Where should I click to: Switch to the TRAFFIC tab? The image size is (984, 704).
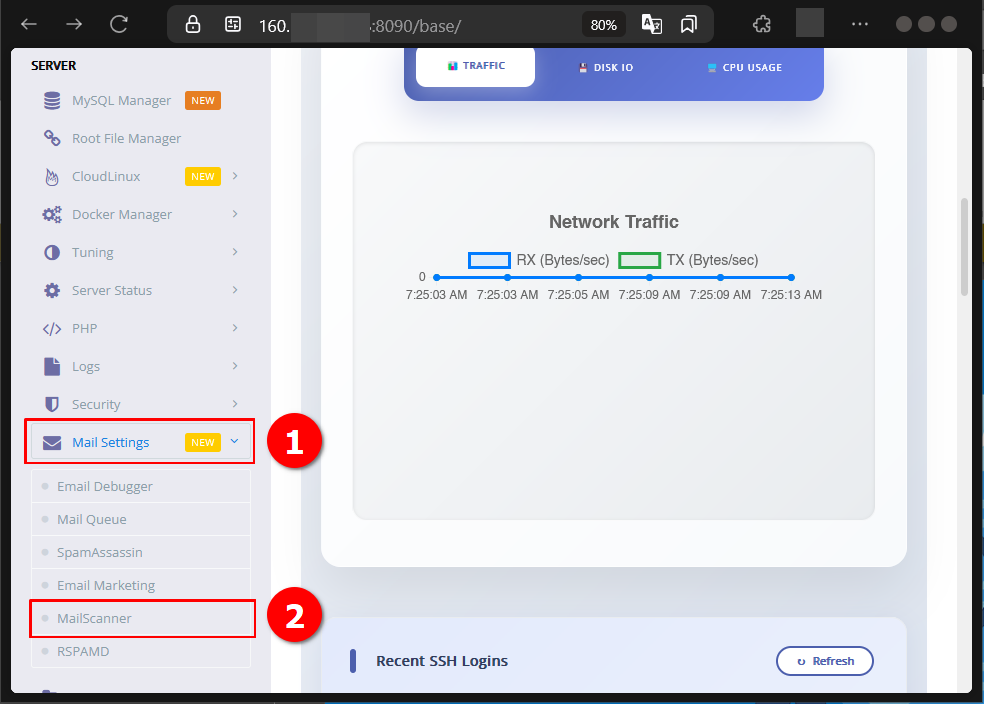pos(476,66)
